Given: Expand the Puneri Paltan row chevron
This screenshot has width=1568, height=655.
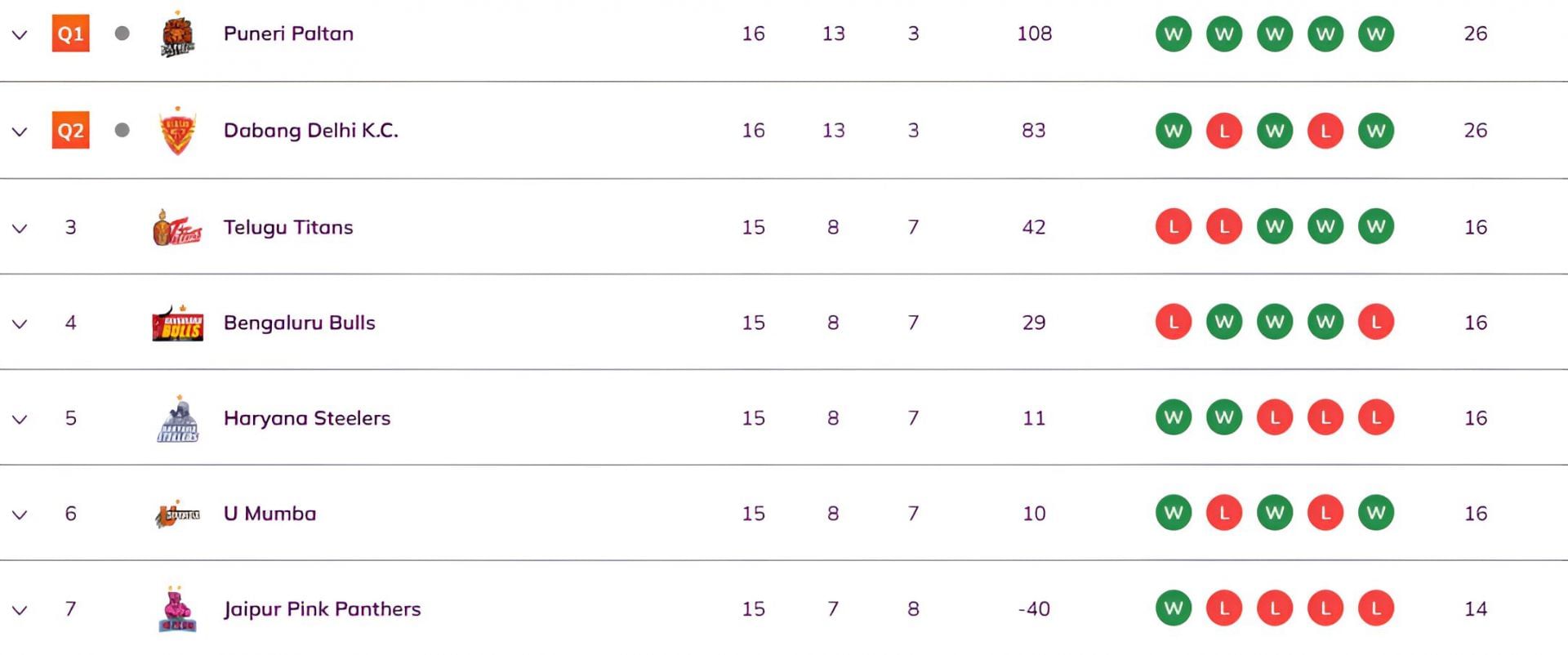Looking at the screenshot, I should click(x=20, y=35).
